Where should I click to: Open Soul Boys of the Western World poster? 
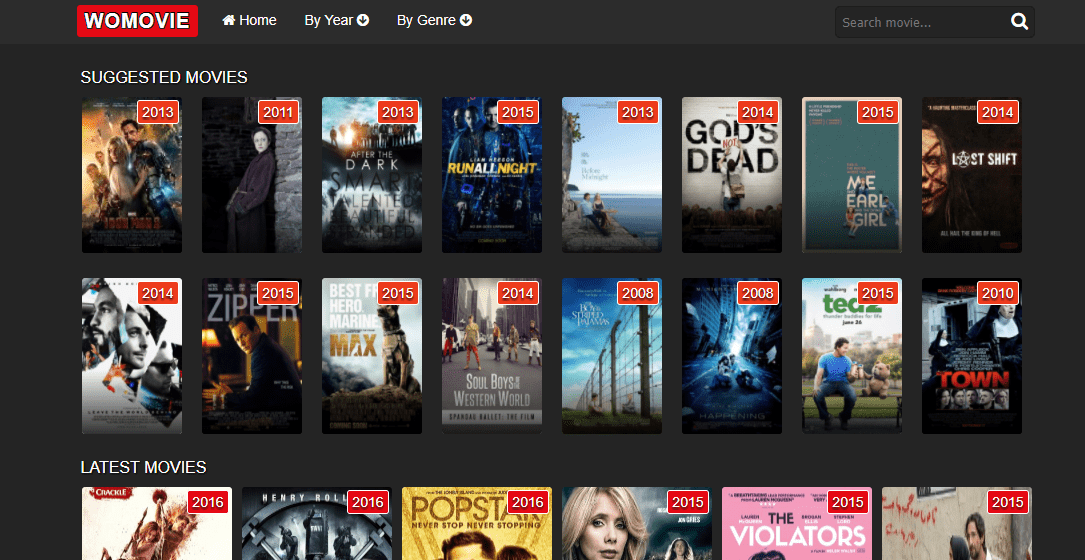pos(492,356)
